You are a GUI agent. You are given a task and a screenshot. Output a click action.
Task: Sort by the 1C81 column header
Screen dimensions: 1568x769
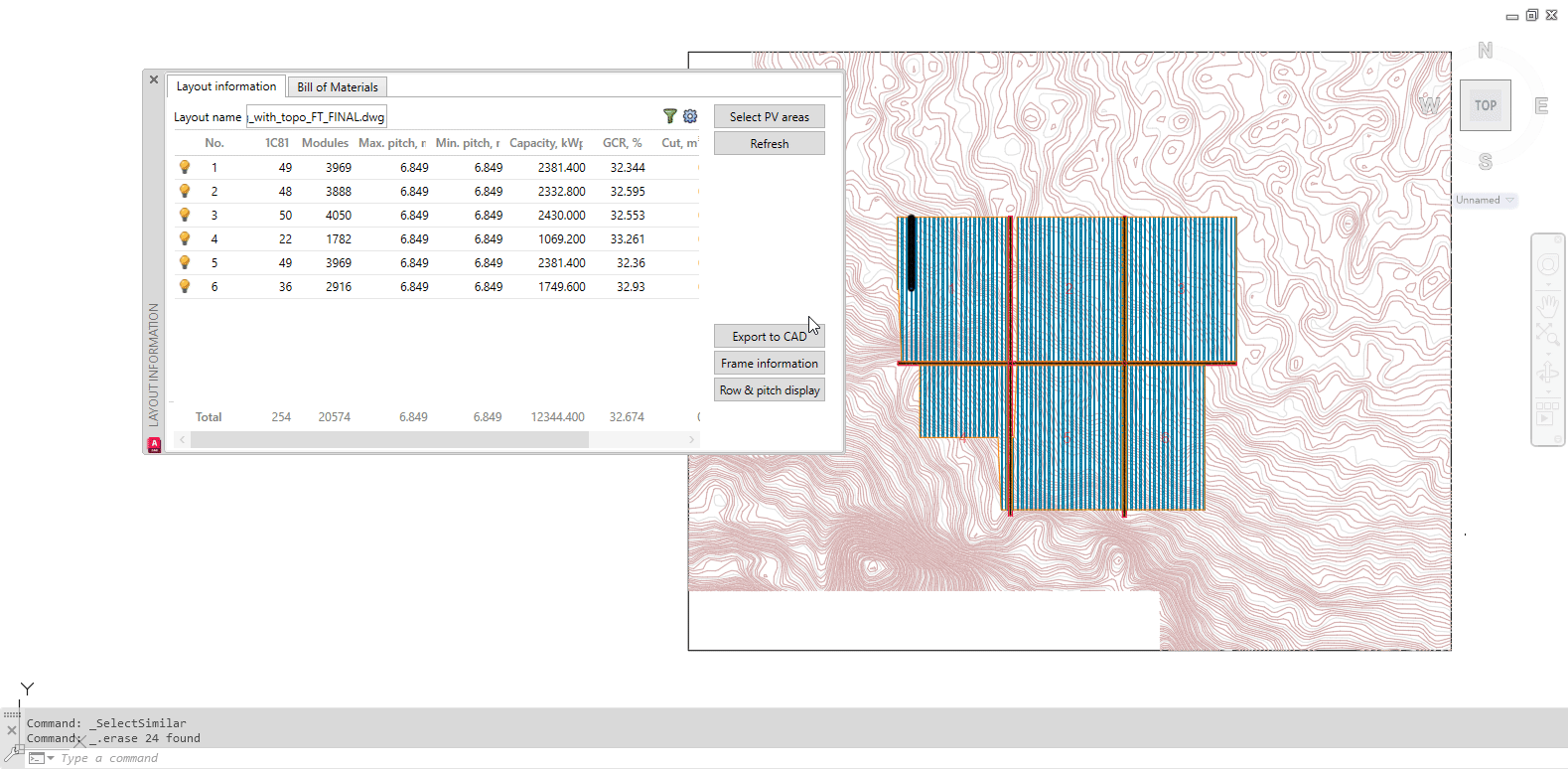click(277, 143)
